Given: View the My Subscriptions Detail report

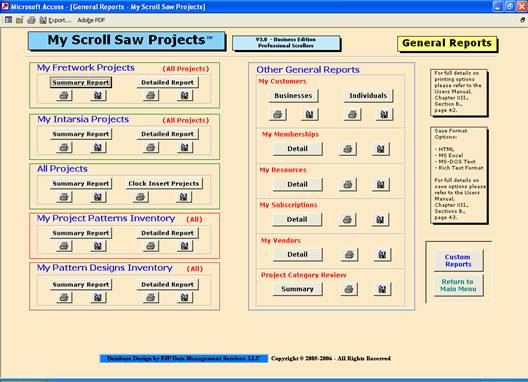Looking at the screenshot, I should tap(297, 220).
